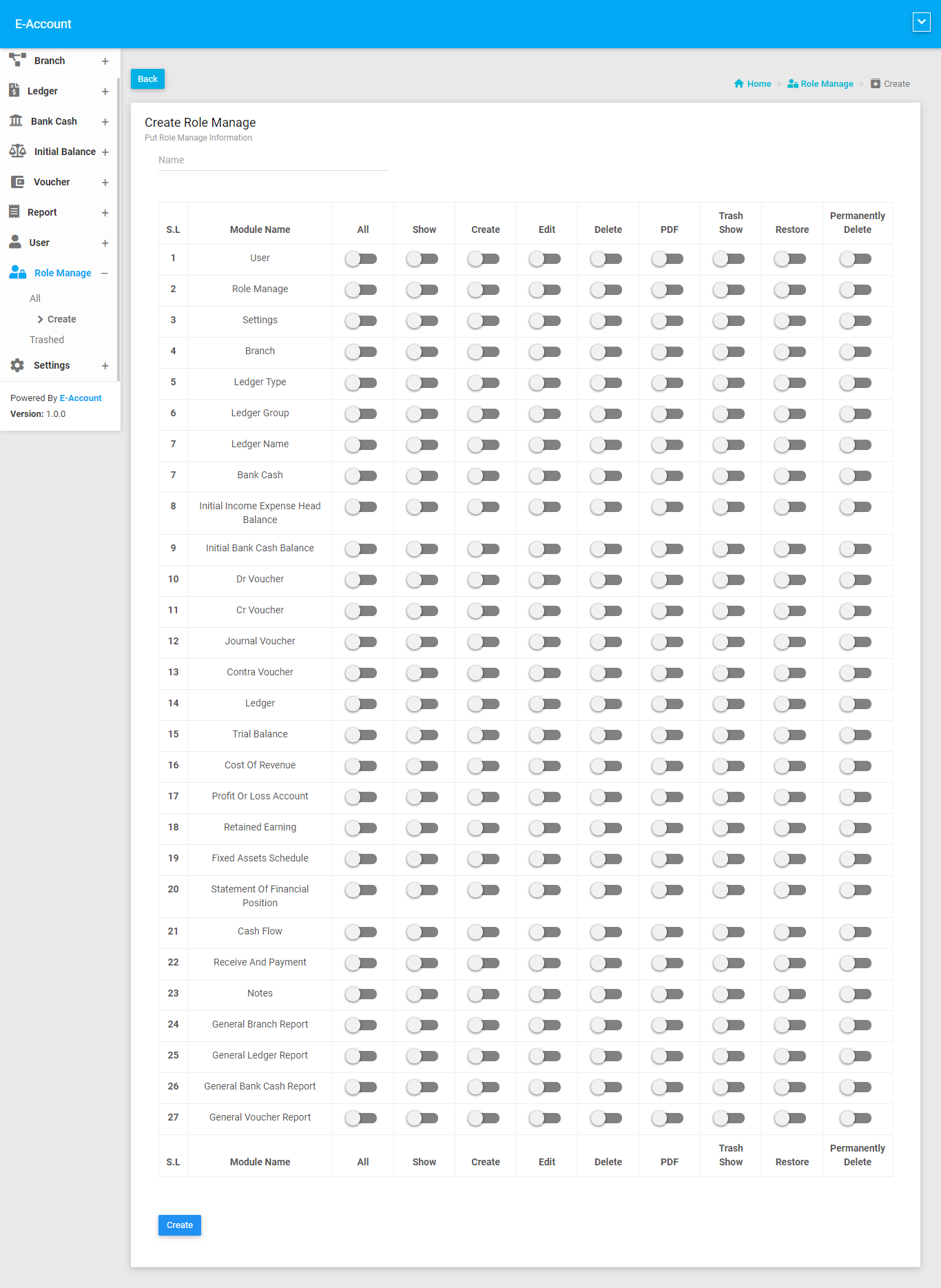The width and height of the screenshot is (941, 1288).
Task: Click the Voucher wallet icon
Action: [17, 182]
